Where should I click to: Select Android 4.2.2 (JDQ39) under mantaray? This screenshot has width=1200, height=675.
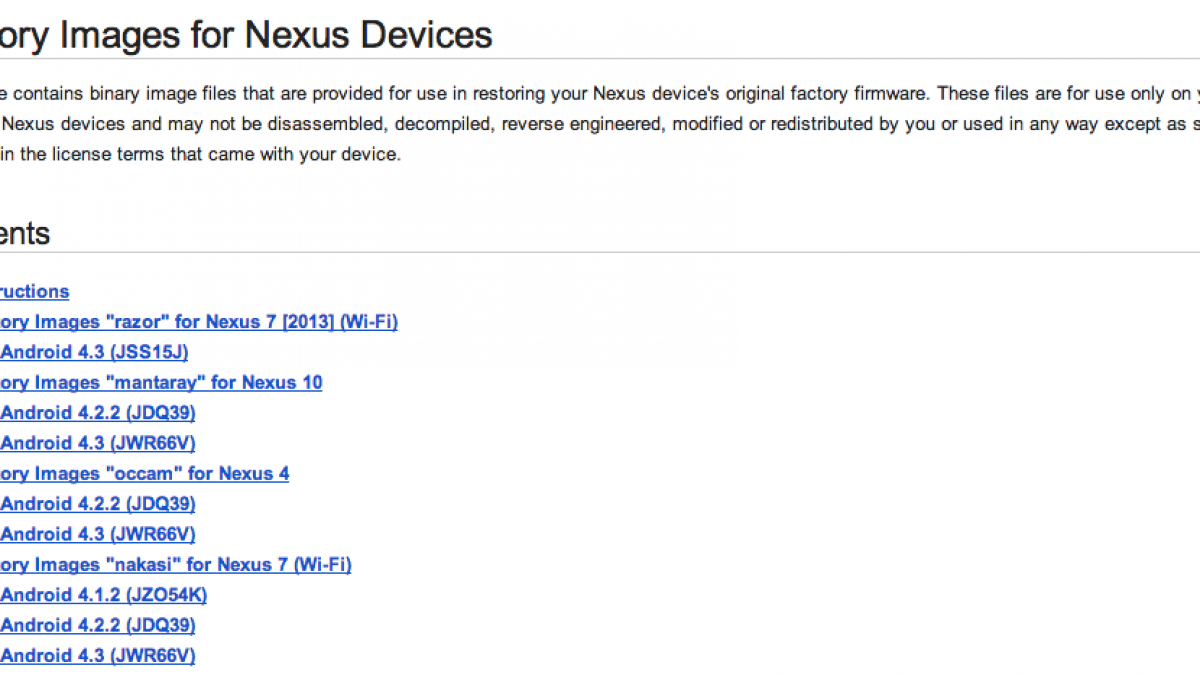98,413
